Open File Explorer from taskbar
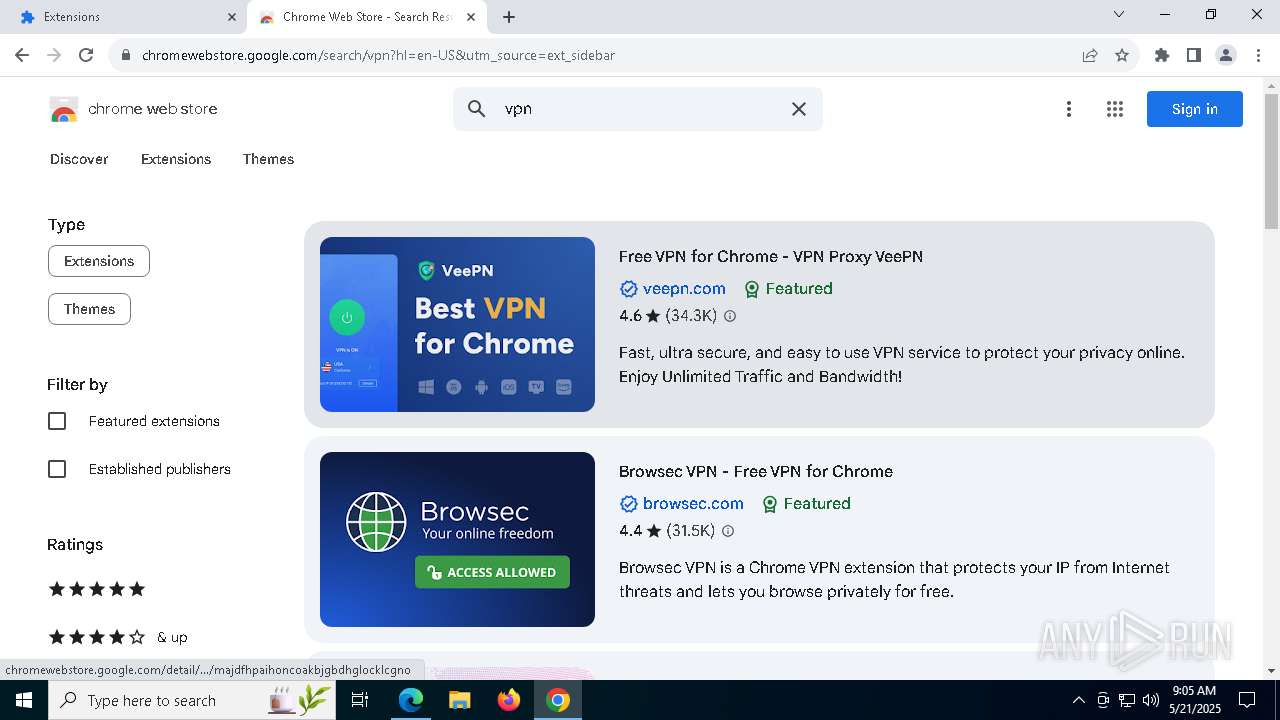The height and width of the screenshot is (720, 1280). (x=460, y=700)
